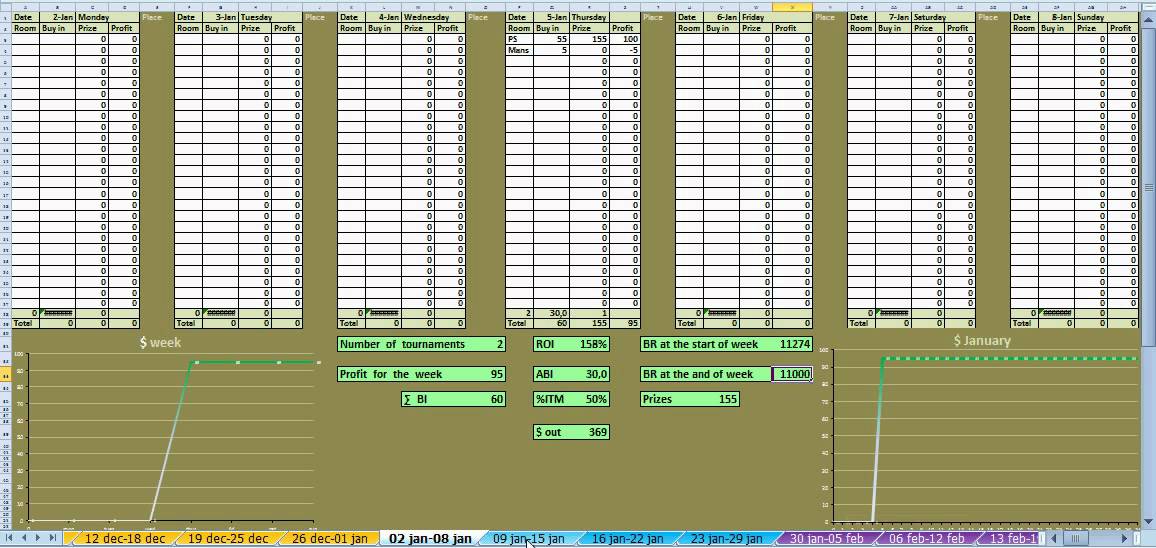Select the BR at the end of week value 11000

click(x=792, y=374)
